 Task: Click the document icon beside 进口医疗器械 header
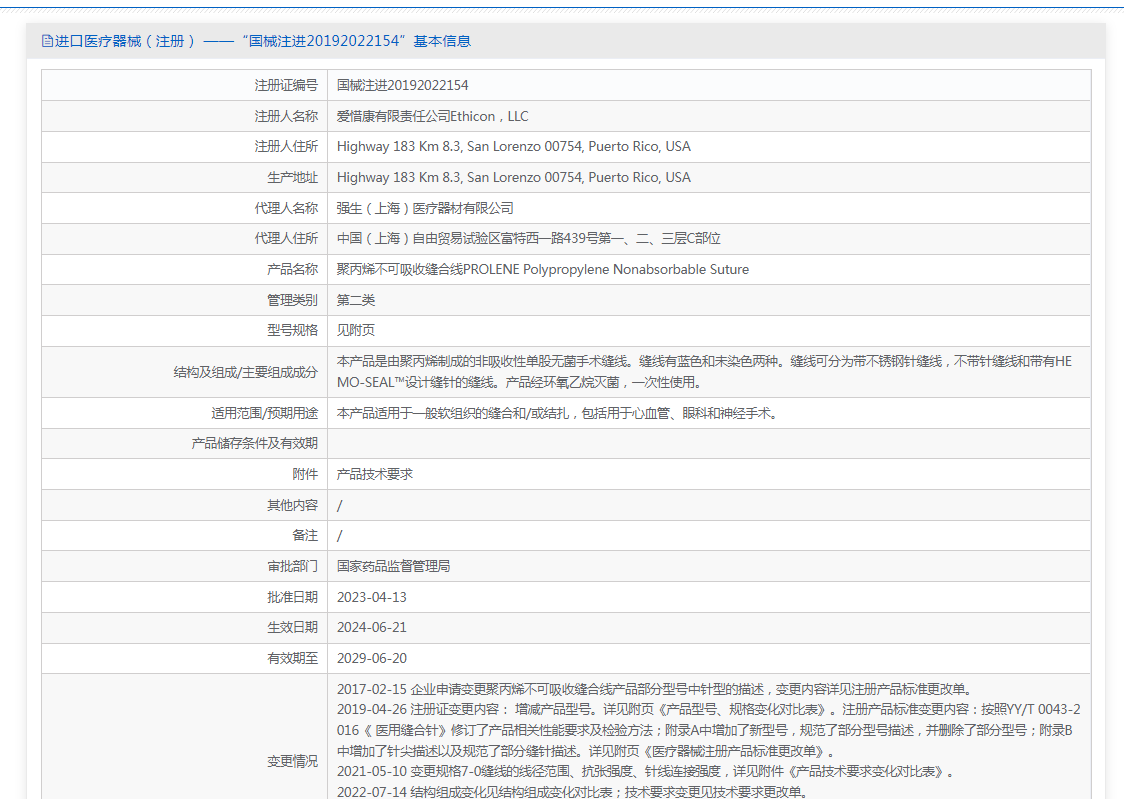(47, 41)
